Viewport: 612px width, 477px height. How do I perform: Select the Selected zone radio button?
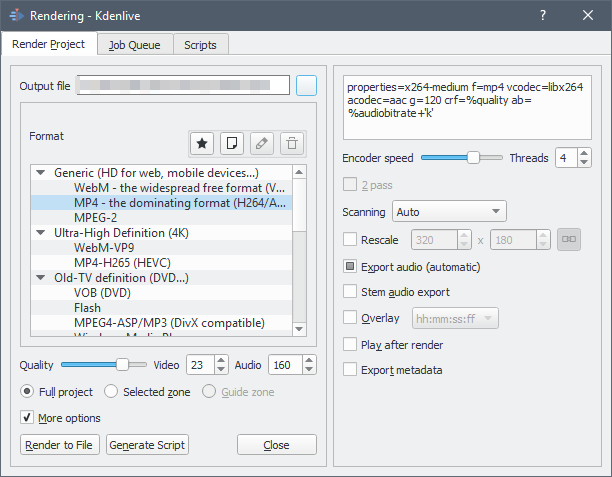[x=111, y=392]
